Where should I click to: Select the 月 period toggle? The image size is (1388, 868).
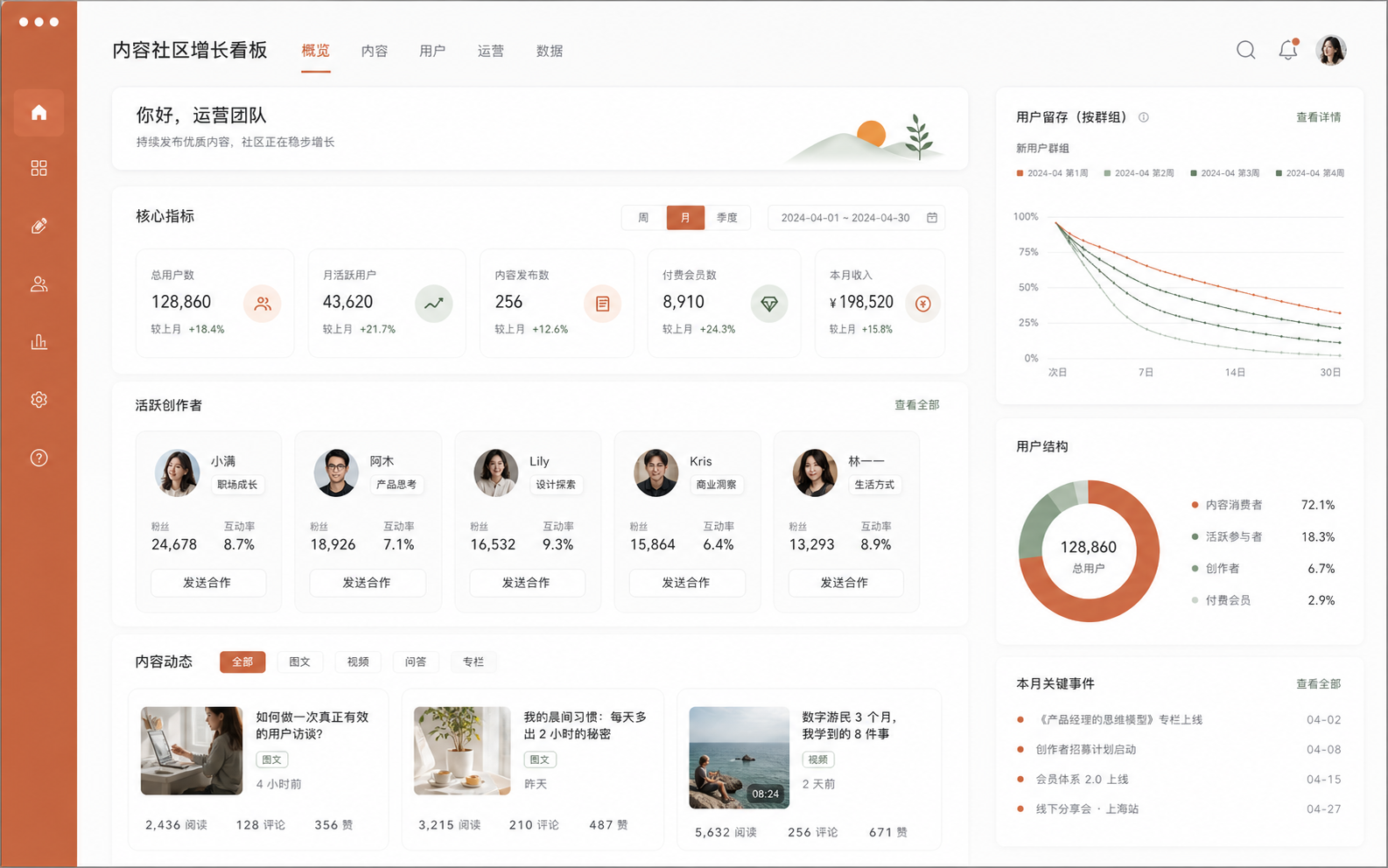point(685,218)
